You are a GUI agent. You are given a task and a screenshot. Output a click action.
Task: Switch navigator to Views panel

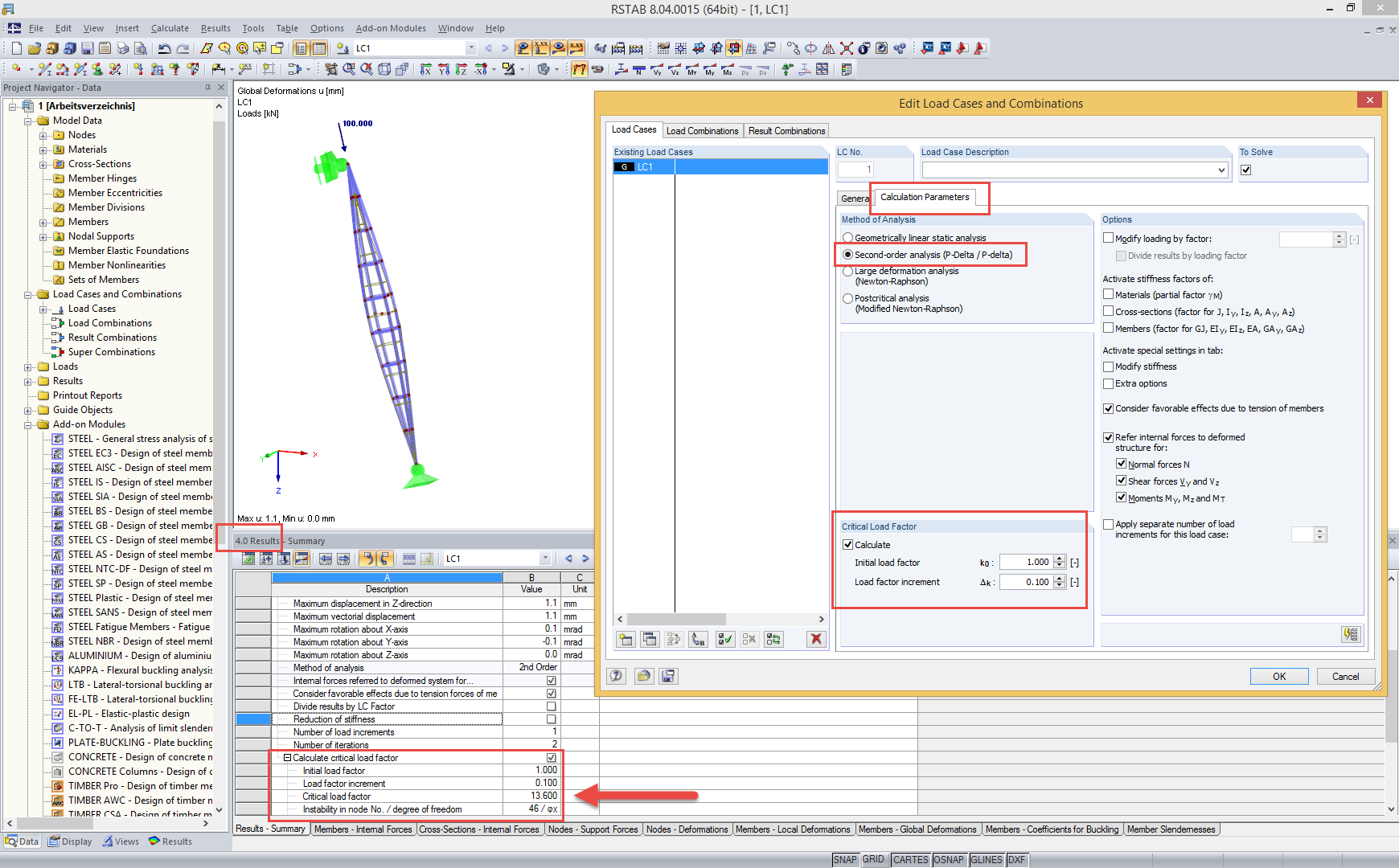click(121, 841)
